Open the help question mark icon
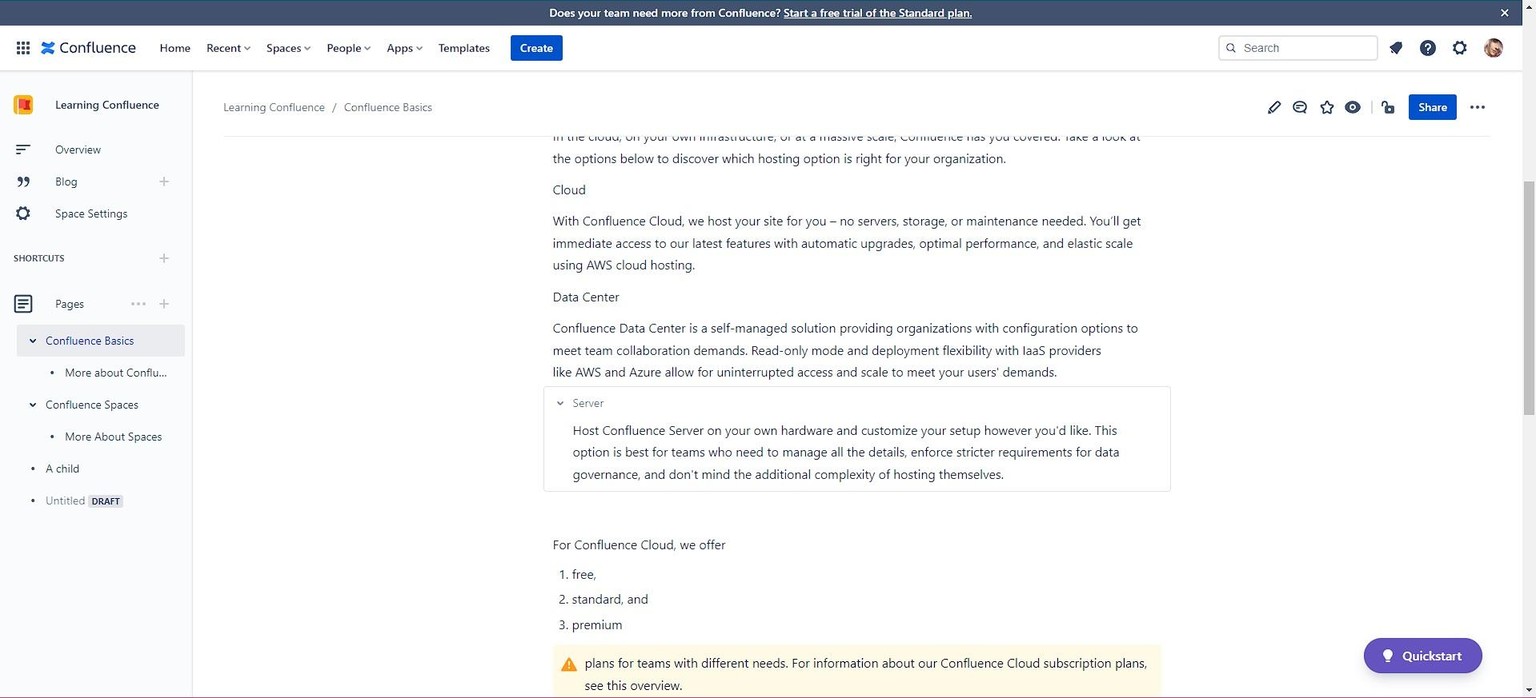Viewport: 1536px width, 698px height. point(1428,48)
